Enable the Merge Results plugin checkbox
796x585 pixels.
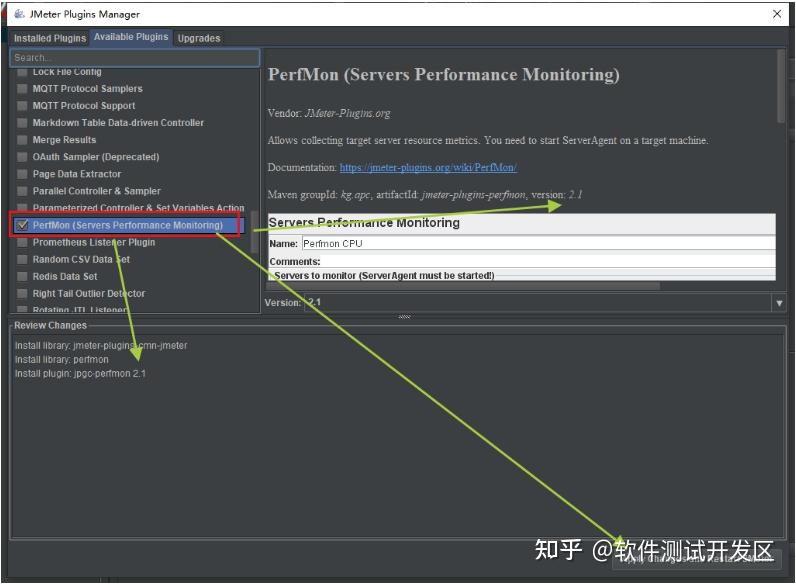[22, 140]
